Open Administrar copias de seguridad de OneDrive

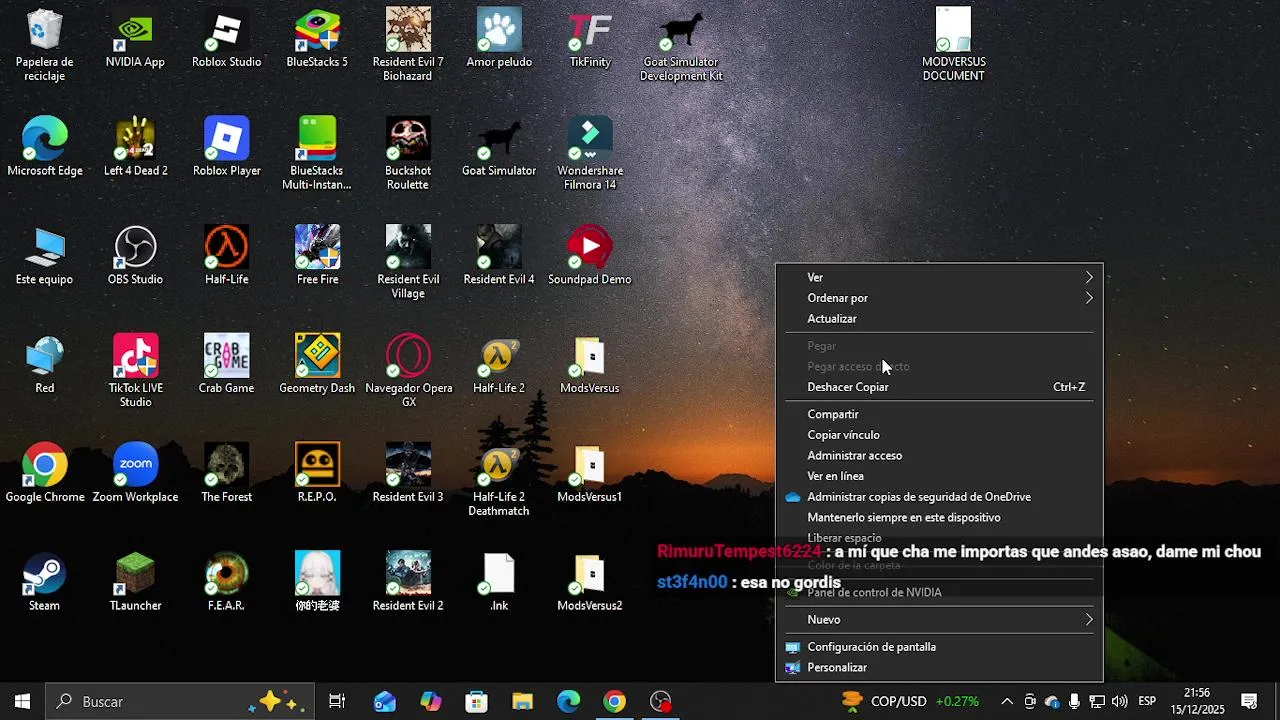[x=939, y=497]
